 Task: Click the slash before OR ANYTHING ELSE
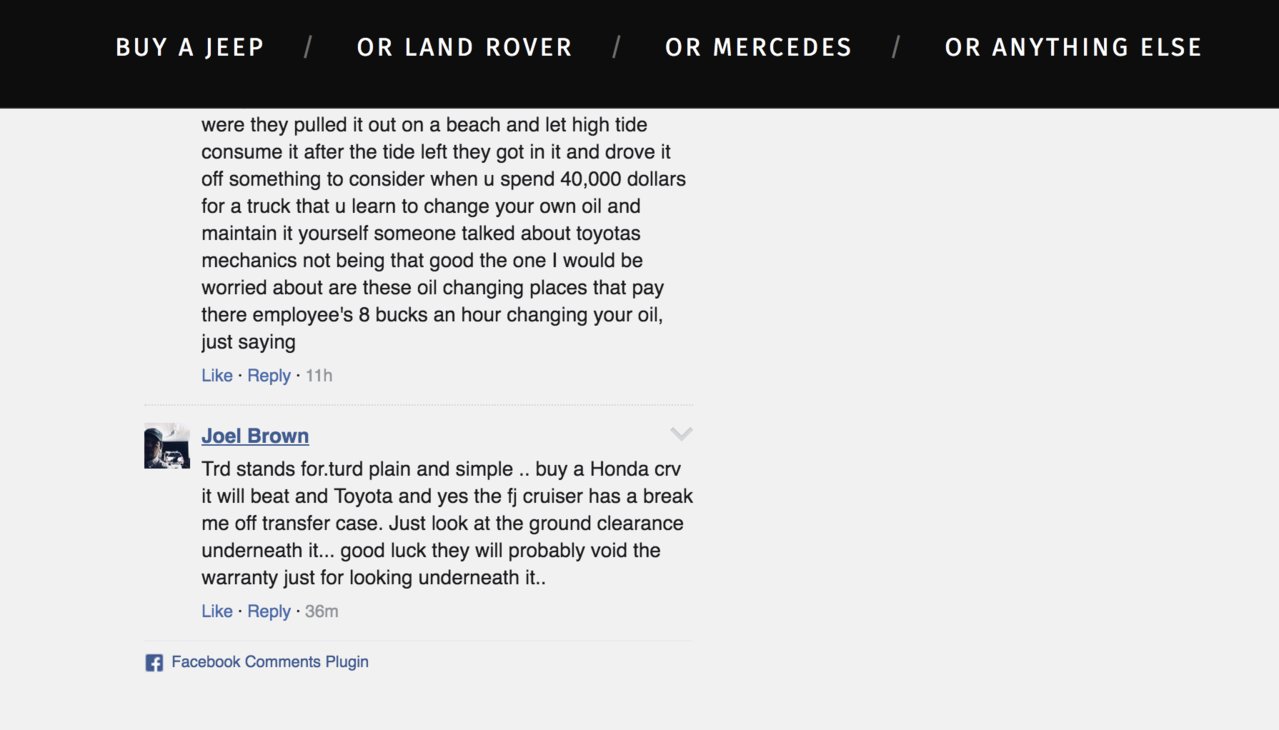[897, 47]
